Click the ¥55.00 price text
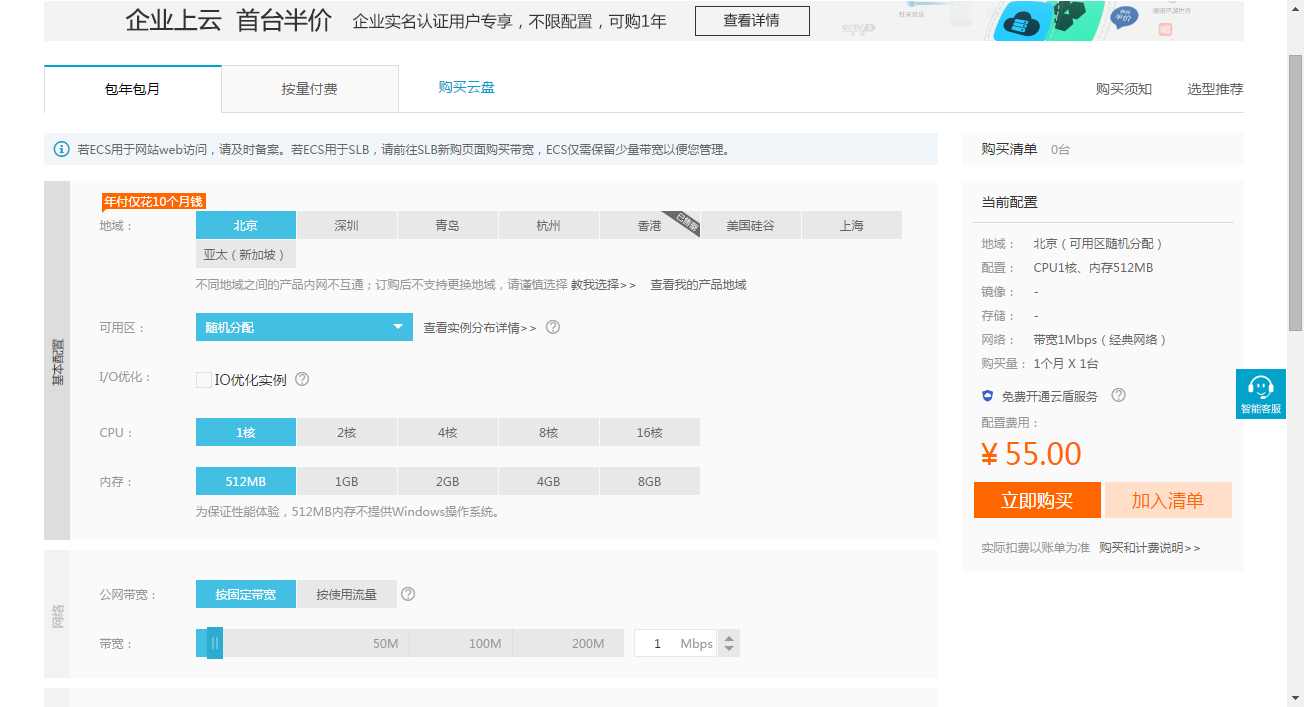Viewport: 1304px width, 707px height. tap(1031, 454)
